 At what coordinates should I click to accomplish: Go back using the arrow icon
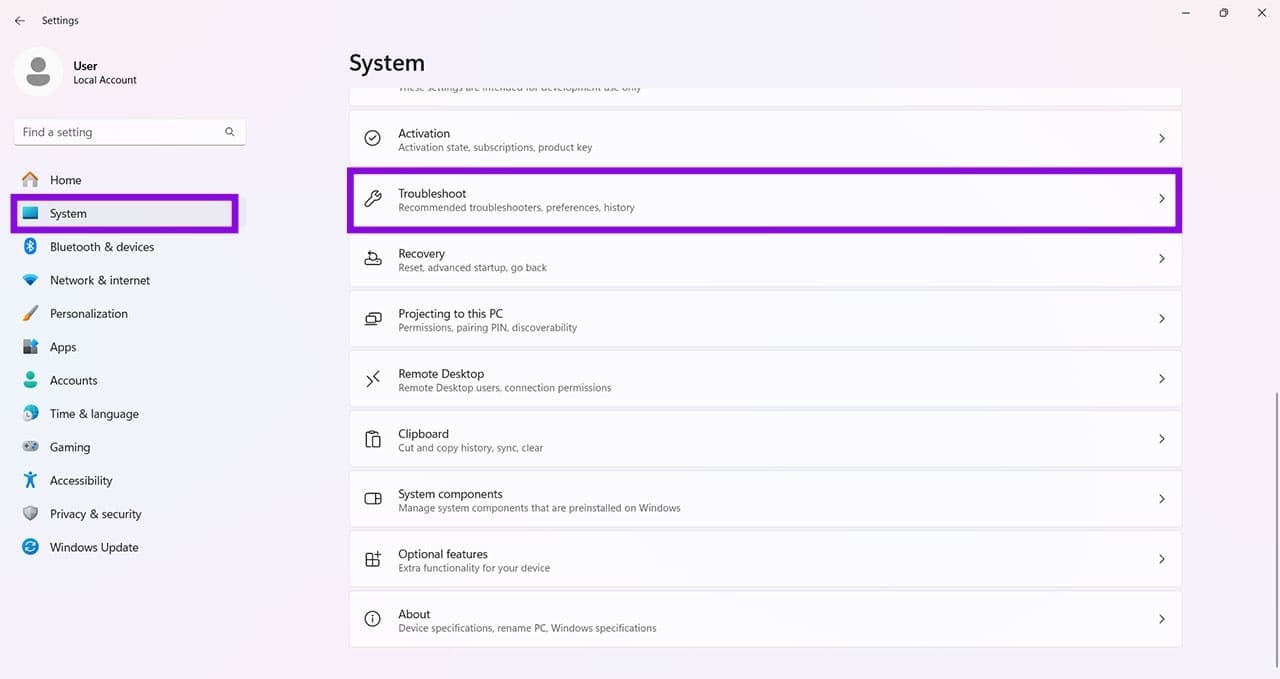pyautogui.click(x=20, y=20)
